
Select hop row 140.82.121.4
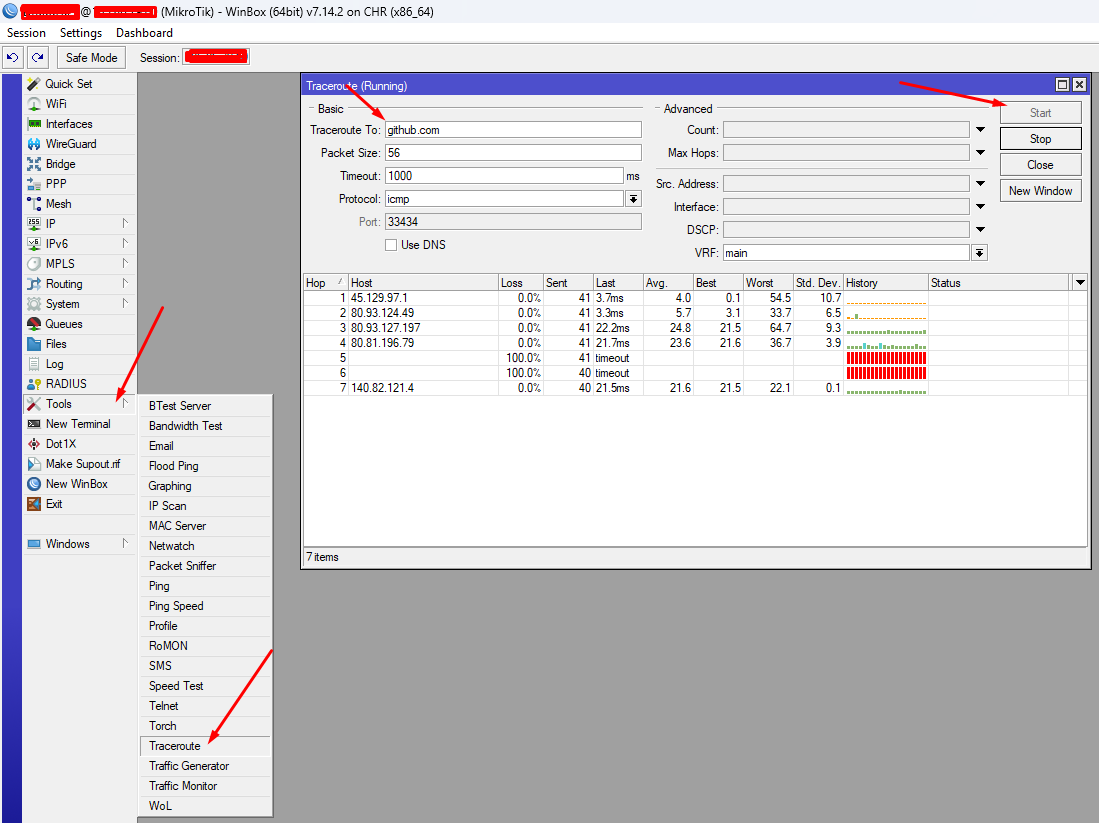click(695, 388)
